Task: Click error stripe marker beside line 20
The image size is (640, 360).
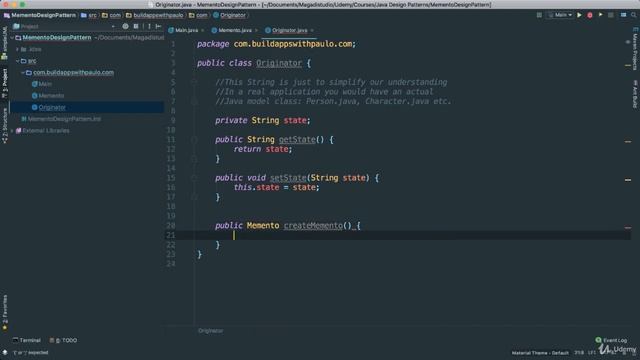Action: click(628, 227)
